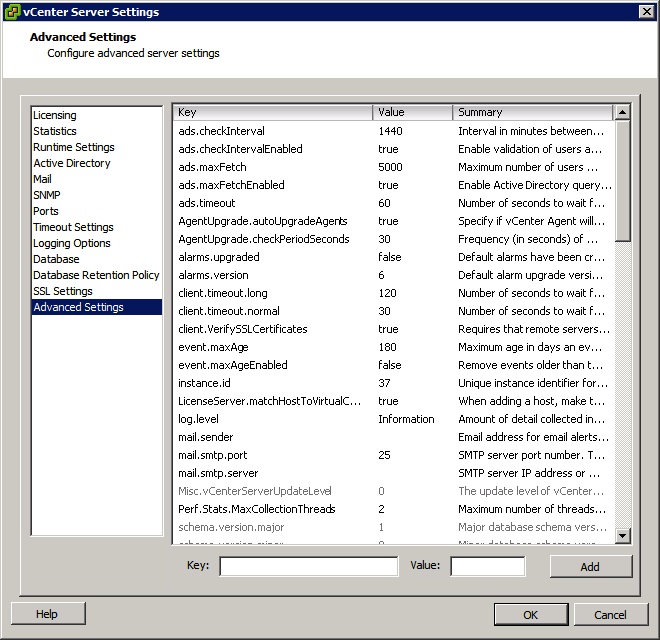Open the Statistics settings page
Viewport: 660px width, 640px height.
[x=55, y=131]
